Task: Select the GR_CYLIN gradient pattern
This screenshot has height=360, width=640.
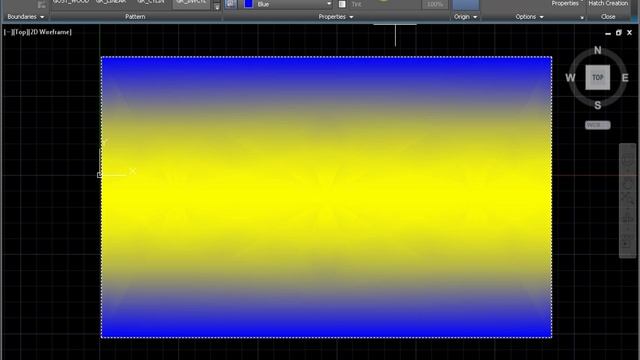Action: 150,2
